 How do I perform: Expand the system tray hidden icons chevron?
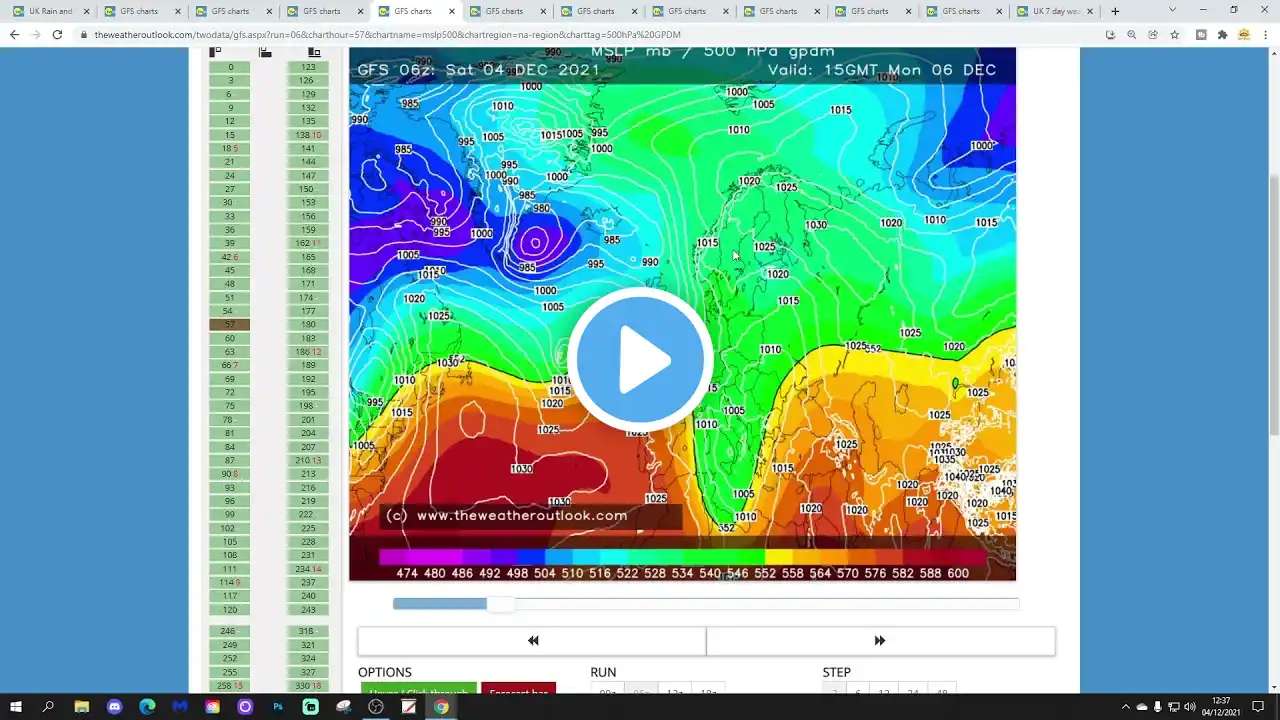pyautogui.click(x=1125, y=707)
